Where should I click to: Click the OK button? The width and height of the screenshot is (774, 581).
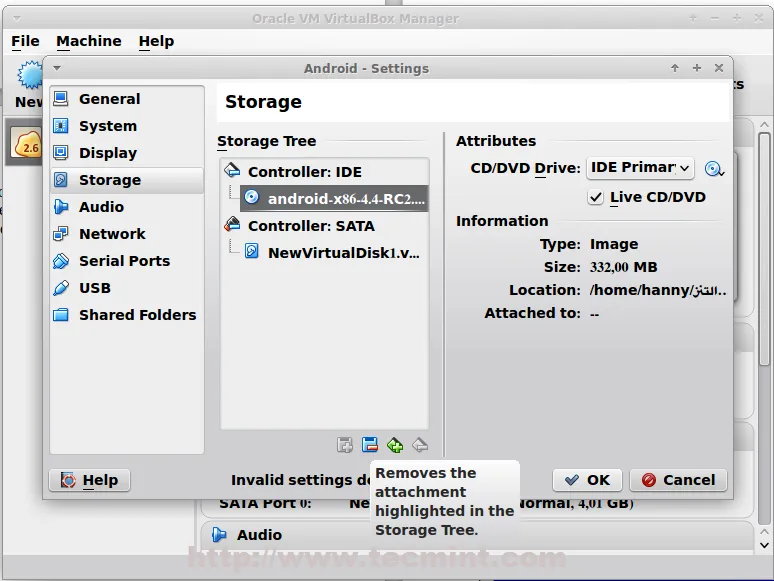587,480
